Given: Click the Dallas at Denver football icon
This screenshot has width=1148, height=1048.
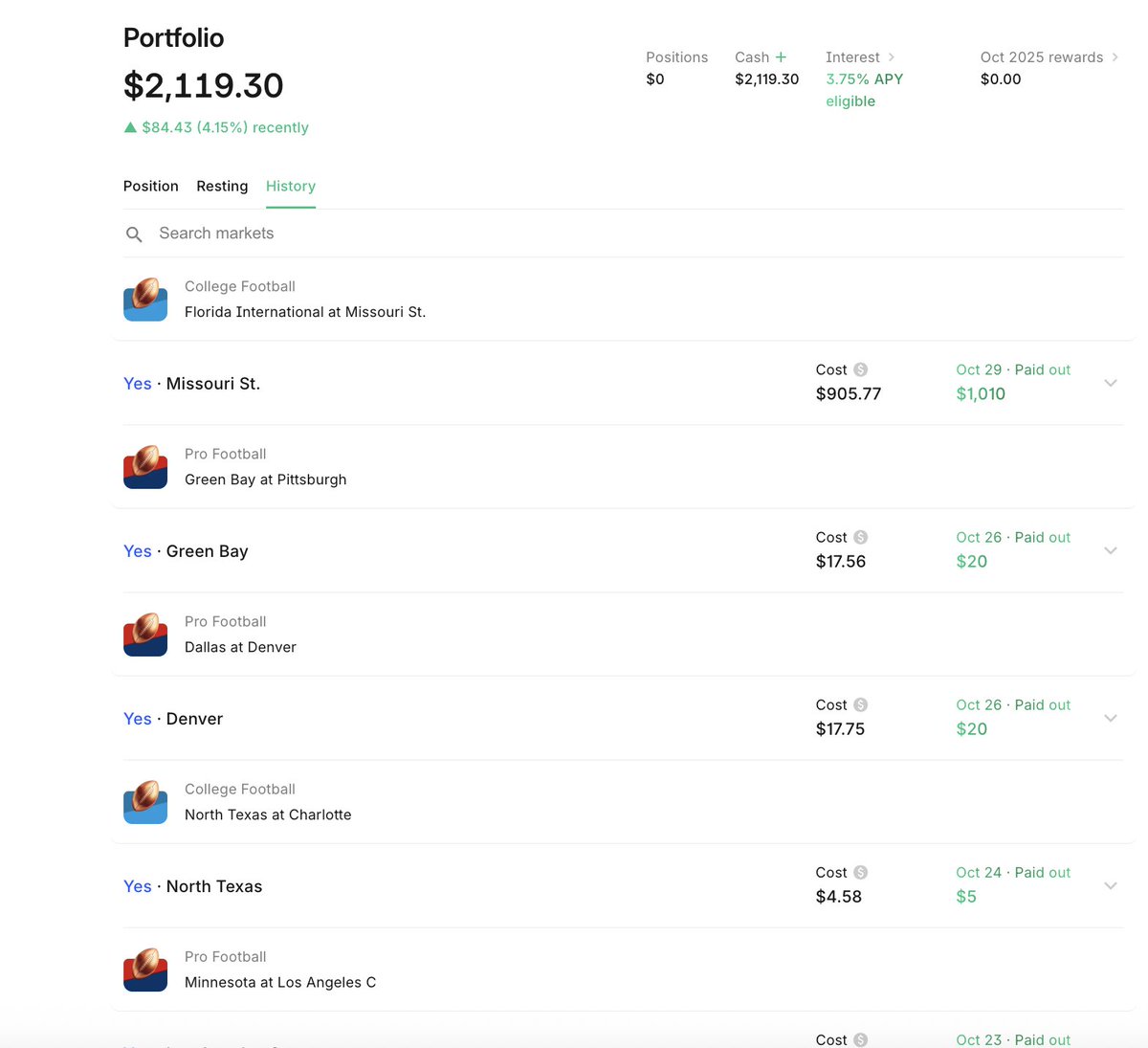Looking at the screenshot, I should [145, 635].
